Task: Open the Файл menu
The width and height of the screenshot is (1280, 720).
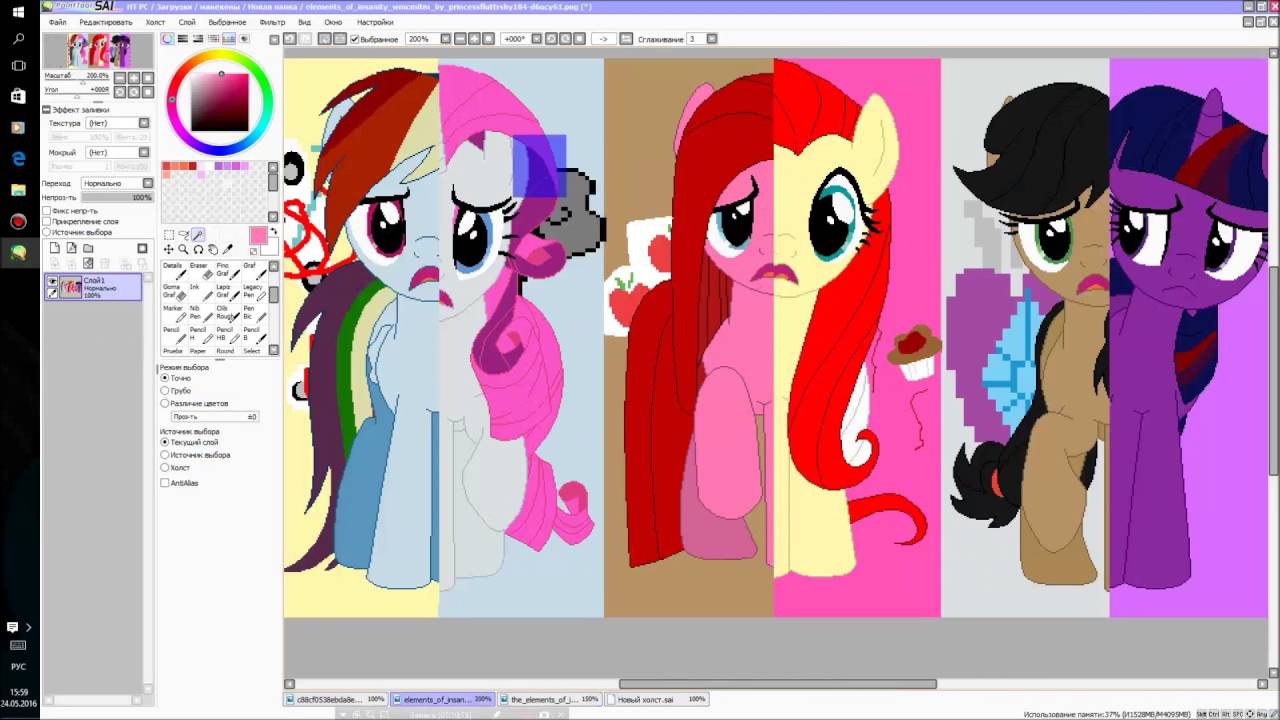Action: pos(58,22)
